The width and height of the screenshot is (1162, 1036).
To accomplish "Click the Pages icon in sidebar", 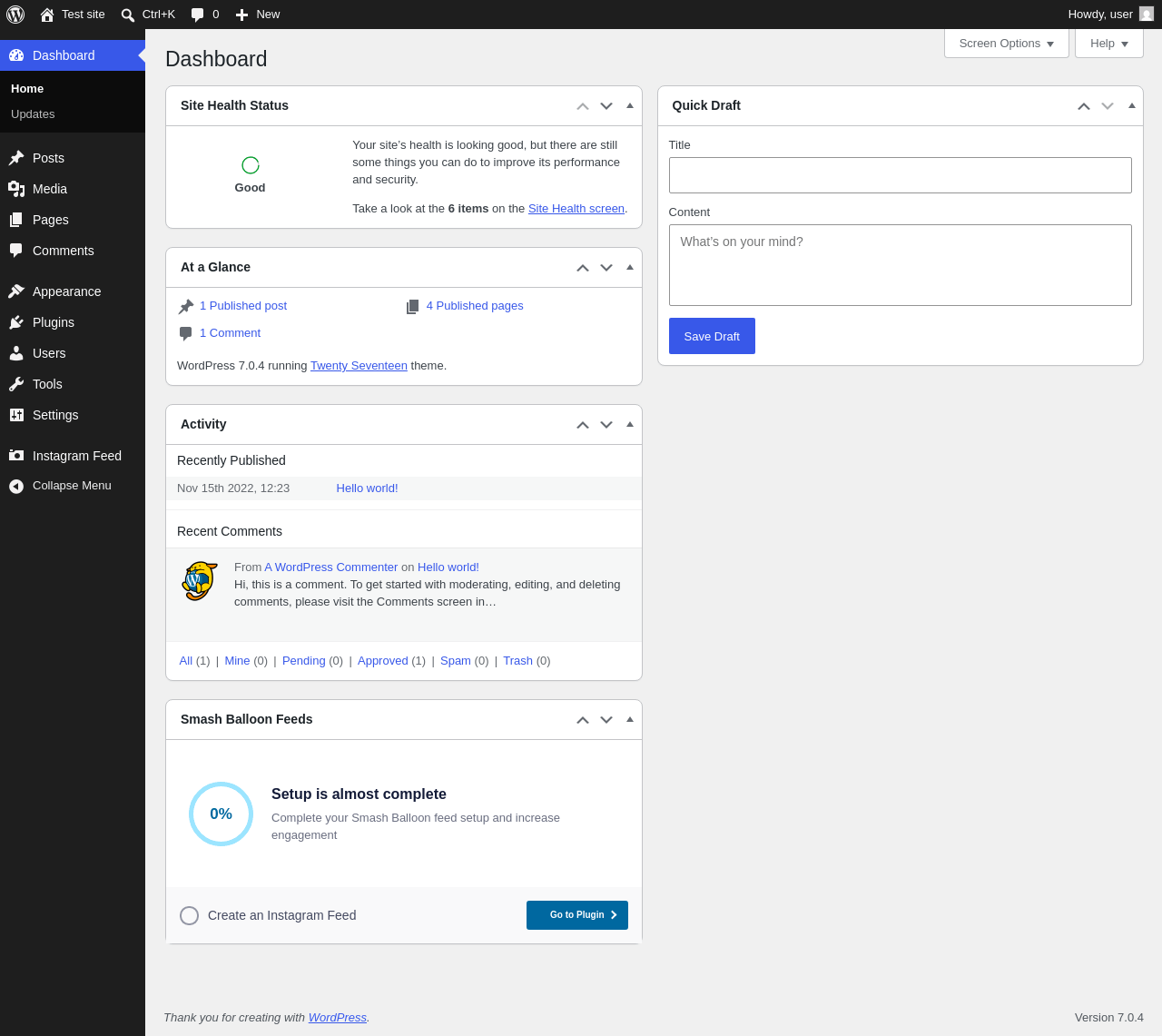I will coord(16,220).
